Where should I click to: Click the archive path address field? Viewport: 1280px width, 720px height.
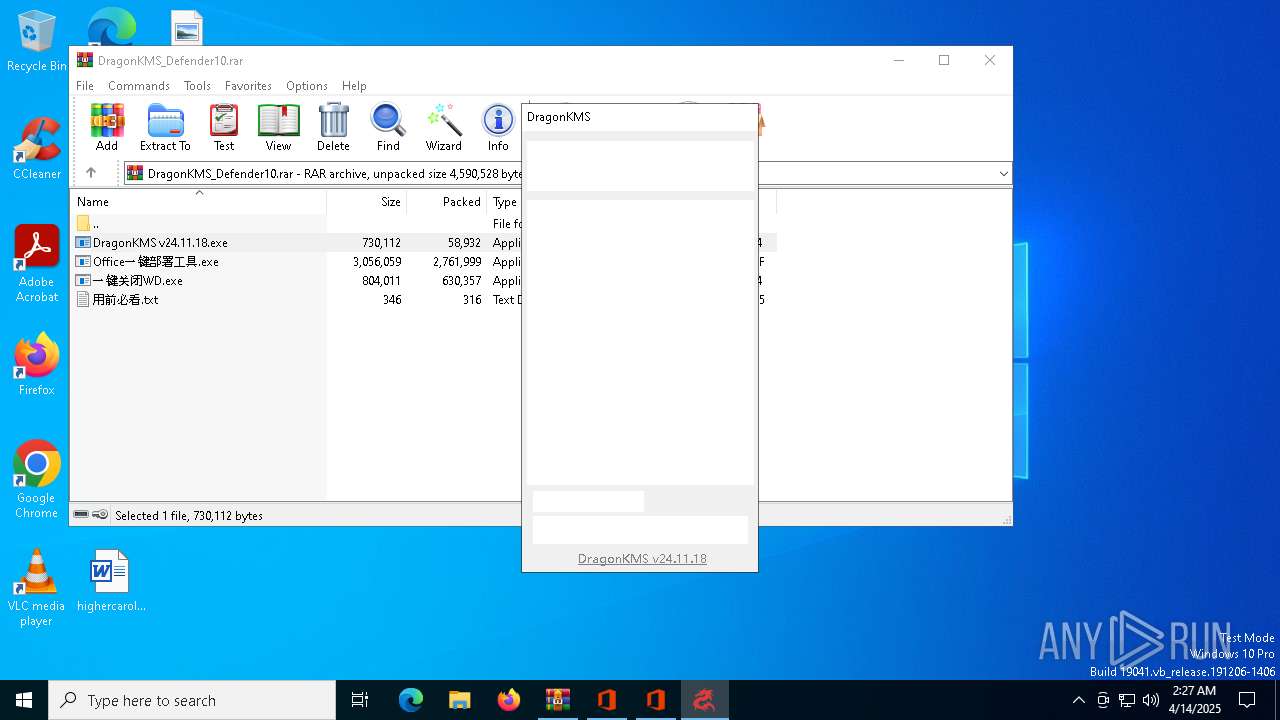(x=566, y=174)
